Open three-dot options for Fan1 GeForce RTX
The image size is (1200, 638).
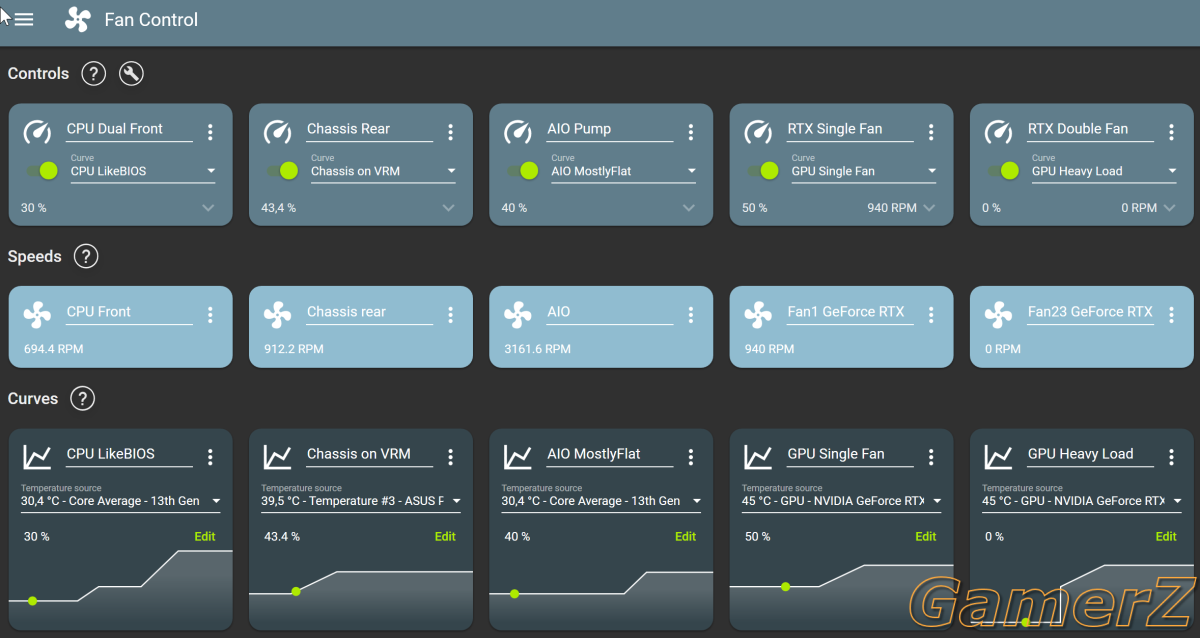tap(931, 315)
